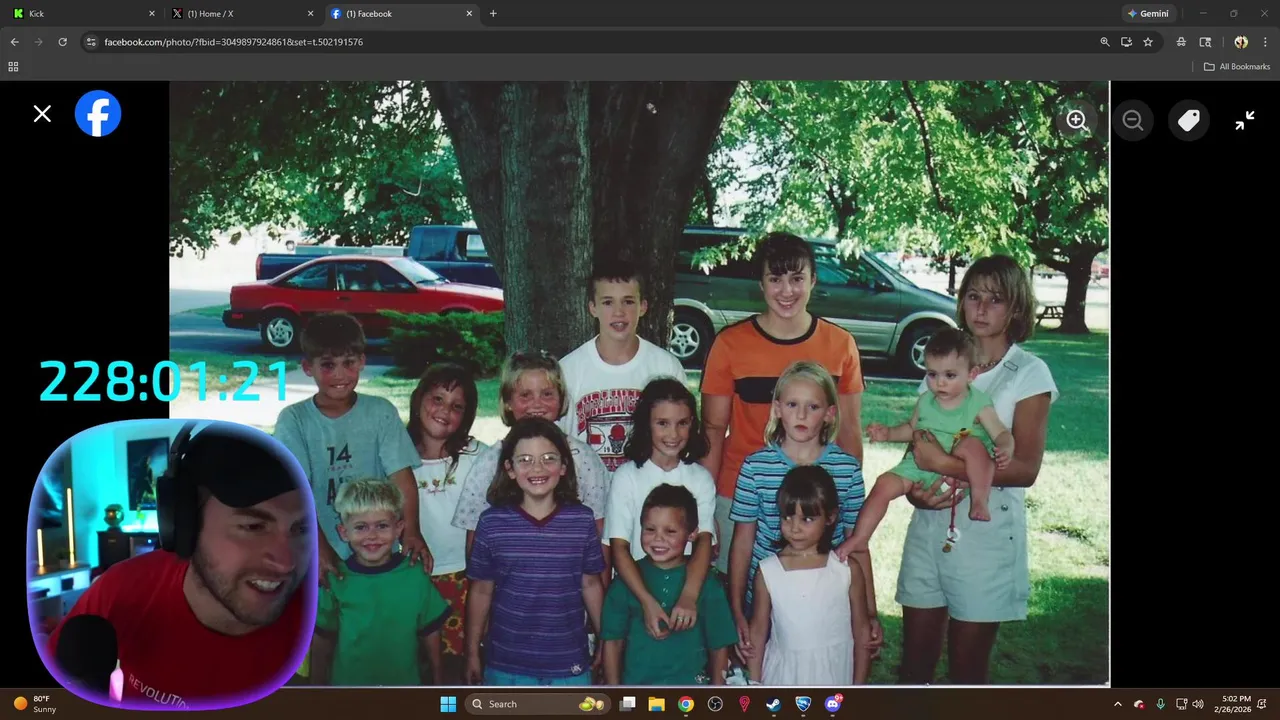Open the weather widget showing 80°F Sunny
This screenshot has height=720, width=1280.
(x=35, y=704)
